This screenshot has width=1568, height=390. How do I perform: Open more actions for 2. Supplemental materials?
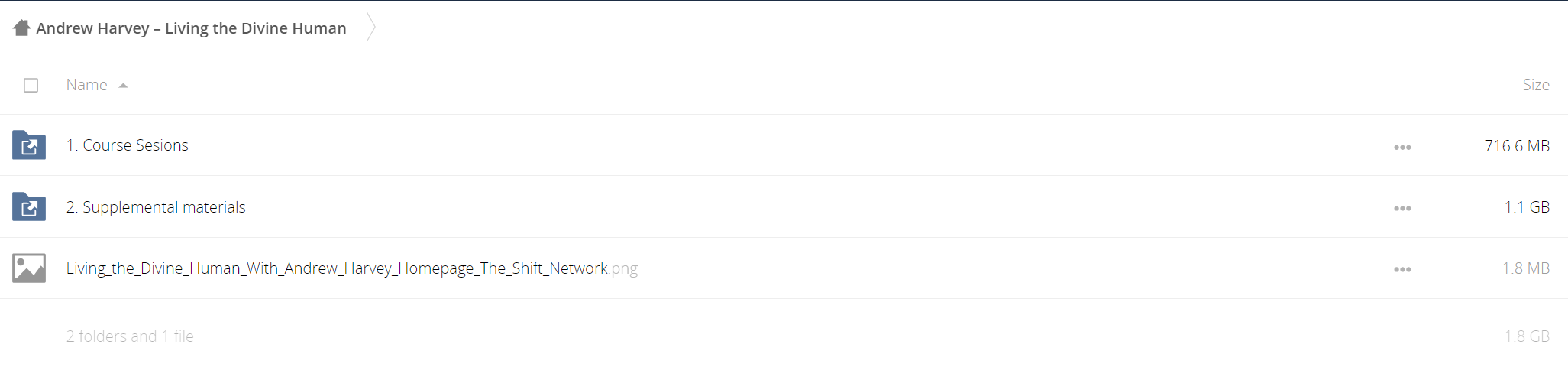click(1402, 208)
